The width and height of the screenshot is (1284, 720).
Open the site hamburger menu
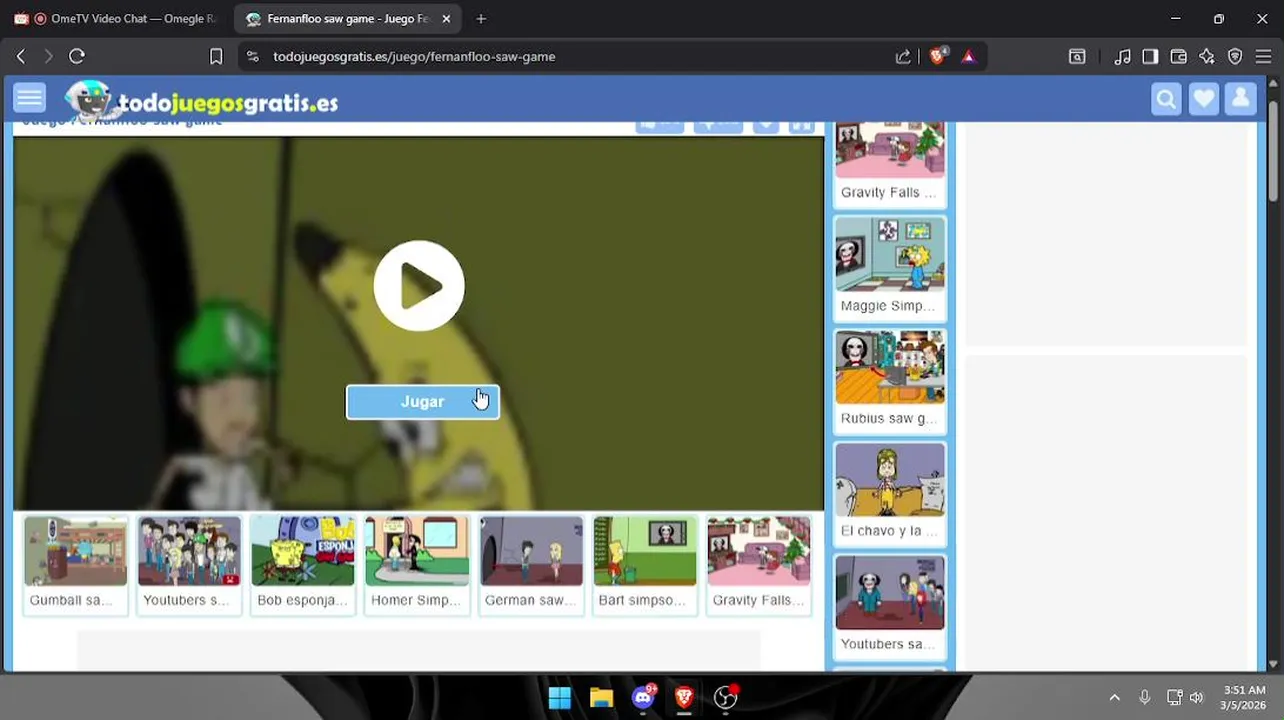coord(29,98)
